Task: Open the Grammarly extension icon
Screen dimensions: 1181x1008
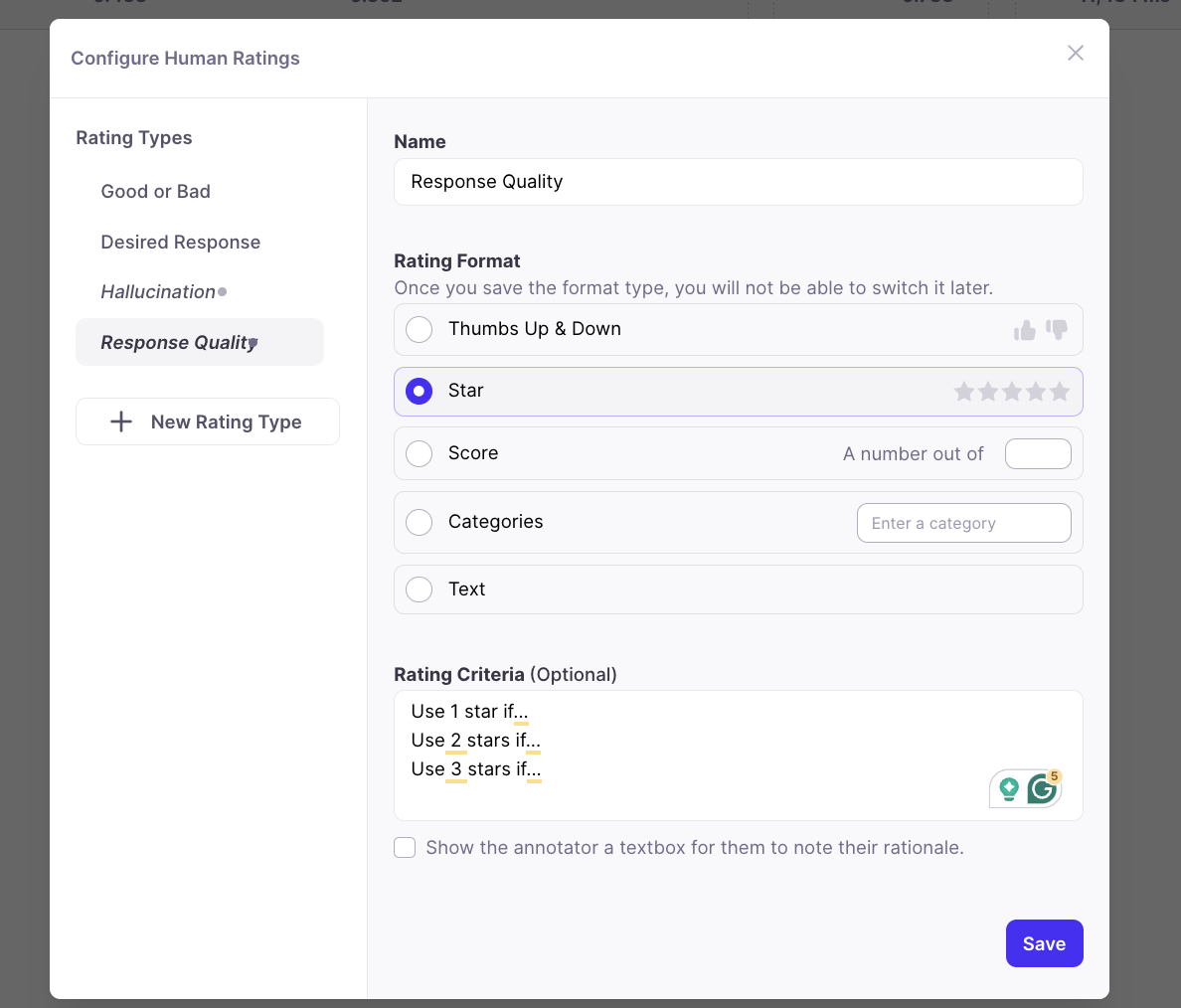Action: (x=1043, y=788)
